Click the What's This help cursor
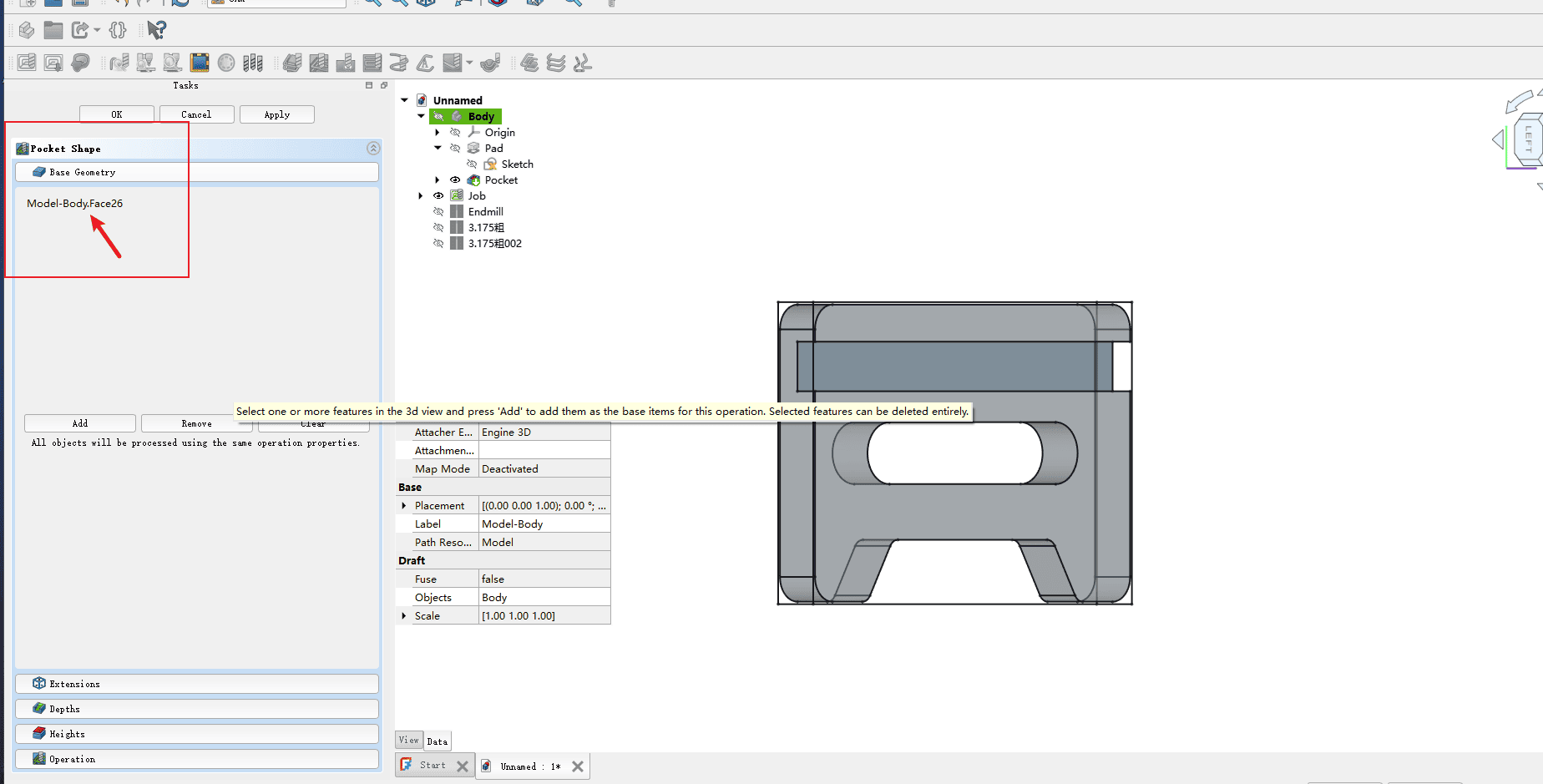1543x784 pixels. coord(156,30)
